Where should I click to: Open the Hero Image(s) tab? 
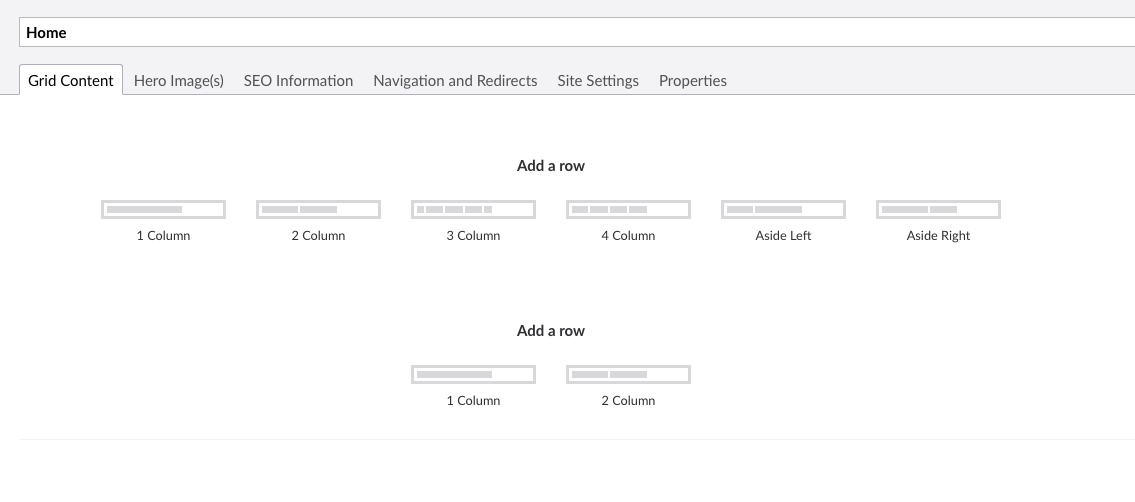coord(179,81)
